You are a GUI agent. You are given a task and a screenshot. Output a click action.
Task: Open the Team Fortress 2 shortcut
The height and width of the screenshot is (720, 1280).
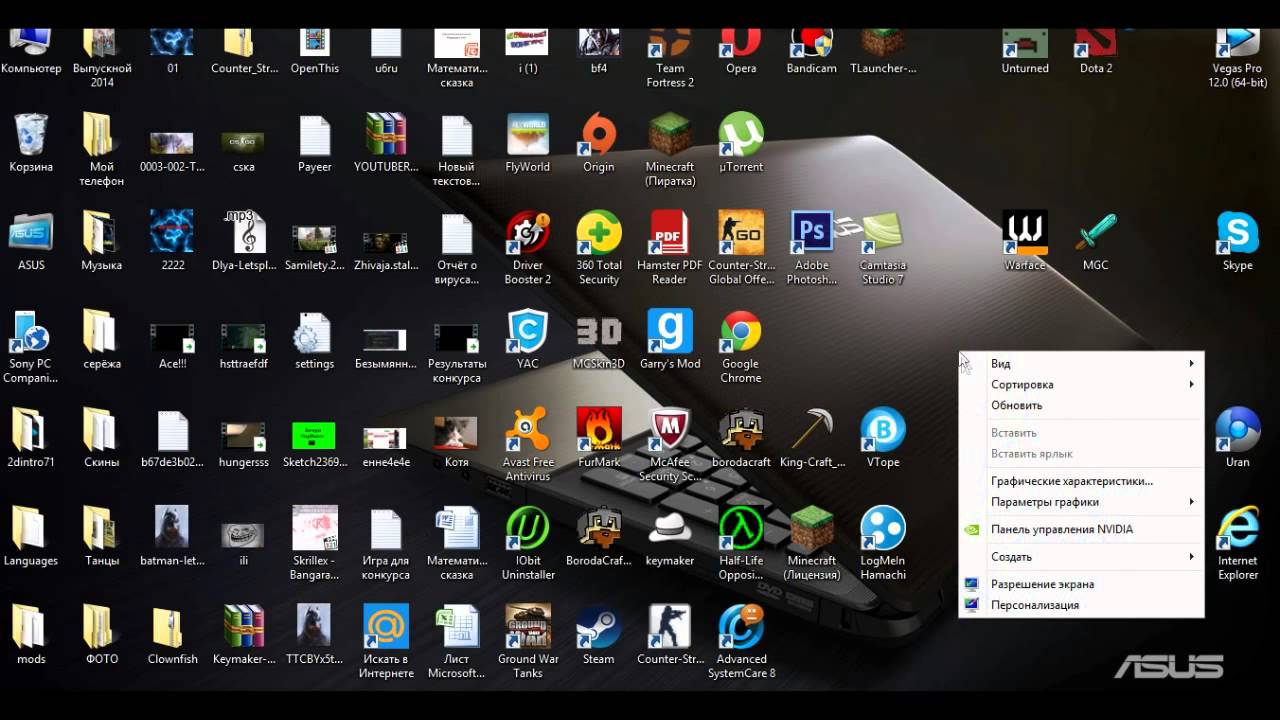[670, 55]
